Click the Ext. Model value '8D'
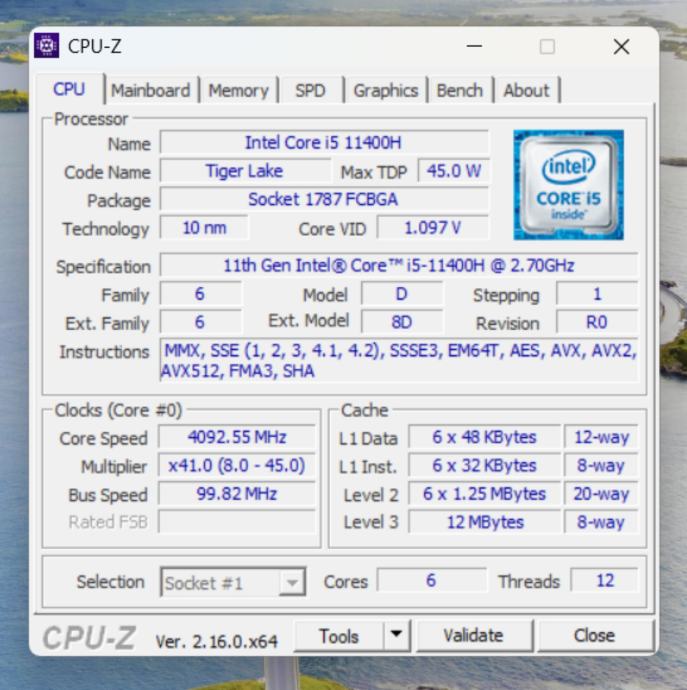Screen dimensions: 687x690 401,322
